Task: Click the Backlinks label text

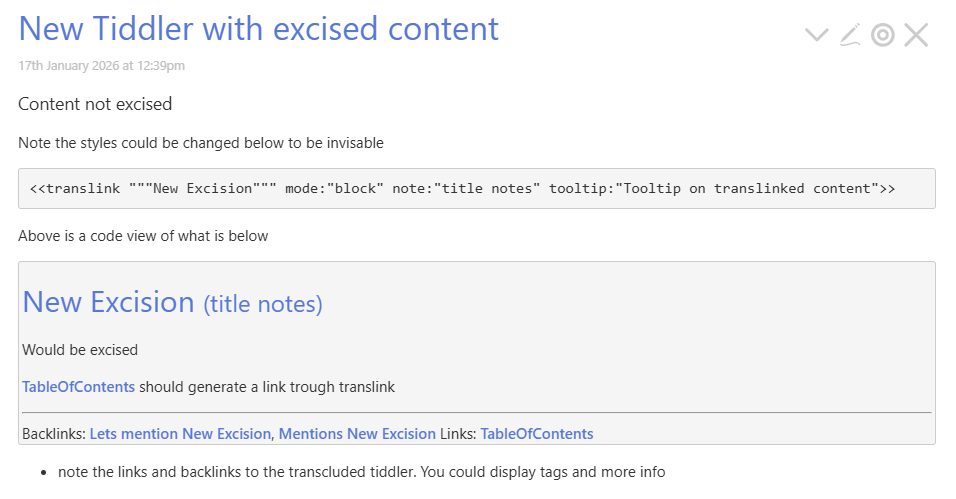Action: click(53, 434)
